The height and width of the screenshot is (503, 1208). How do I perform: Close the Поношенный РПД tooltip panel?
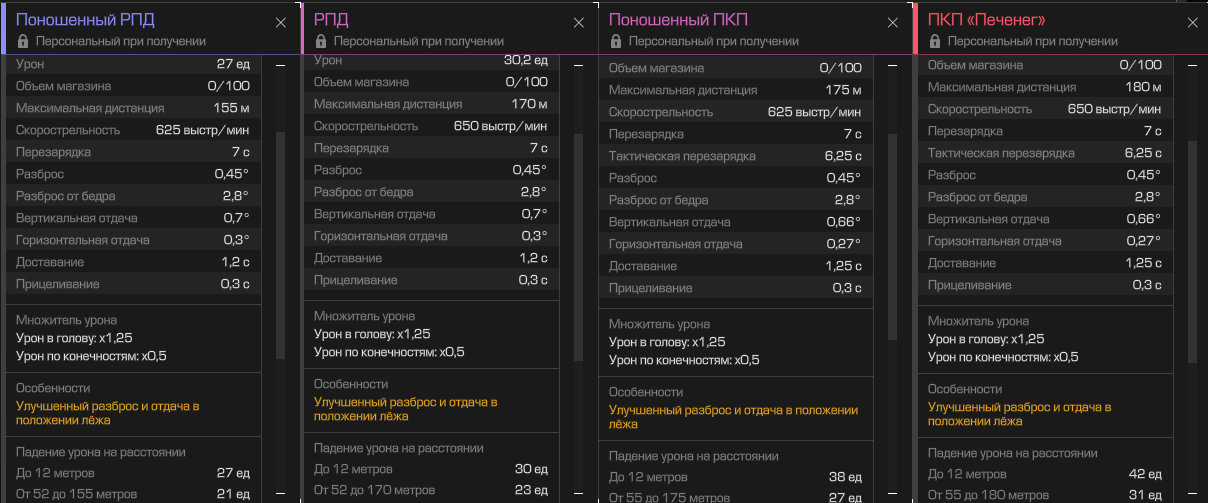coord(281,22)
